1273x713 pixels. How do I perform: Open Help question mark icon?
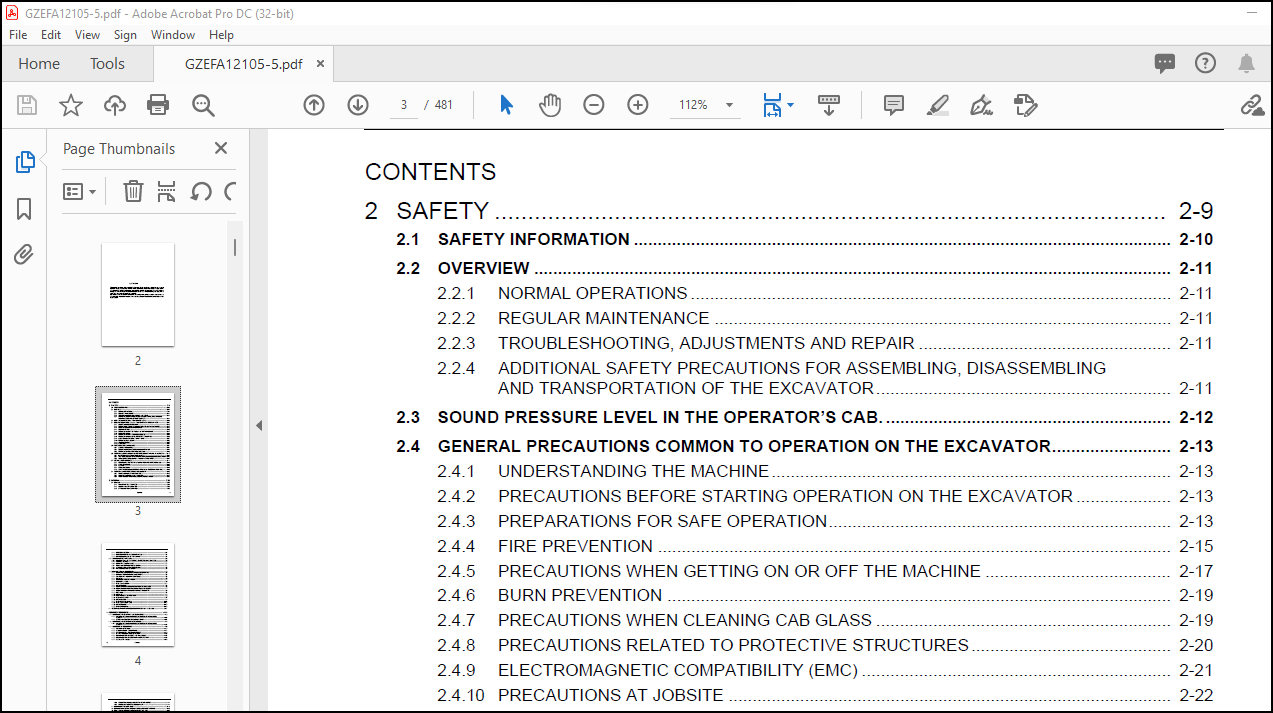point(1205,63)
